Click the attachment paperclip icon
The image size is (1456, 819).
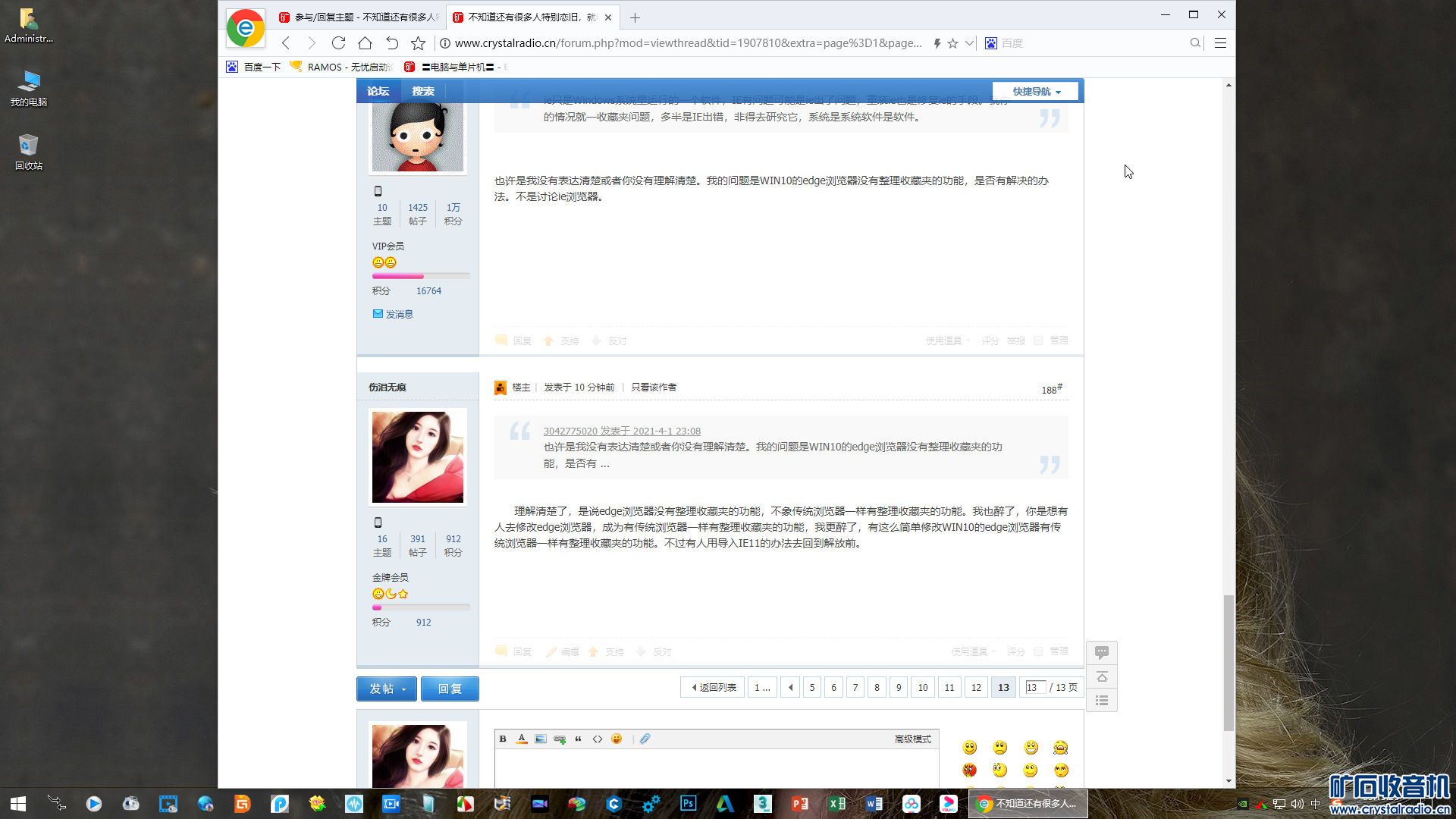pyautogui.click(x=645, y=739)
